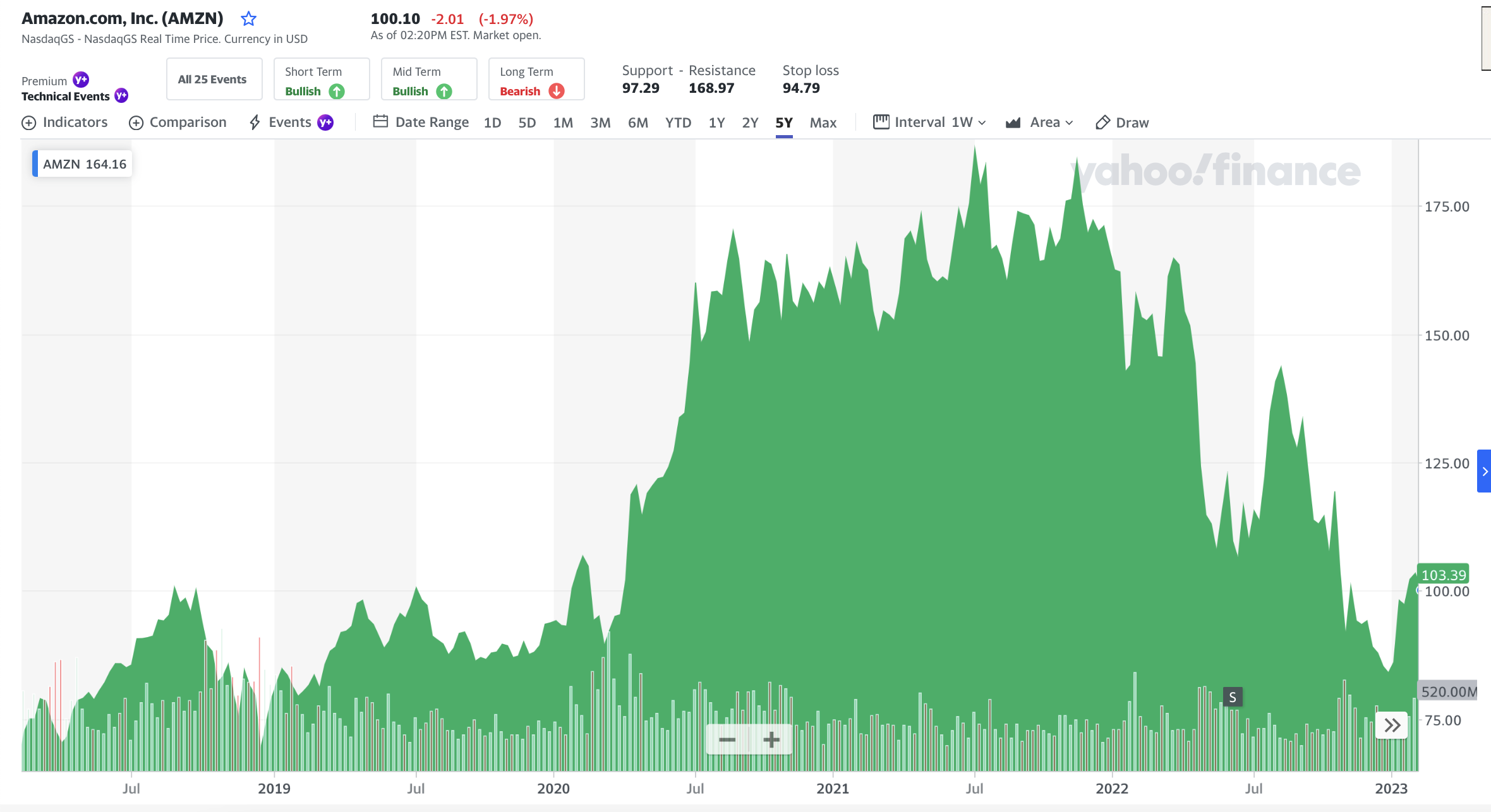
Task: Select the Draw pencil tool
Action: click(1102, 122)
